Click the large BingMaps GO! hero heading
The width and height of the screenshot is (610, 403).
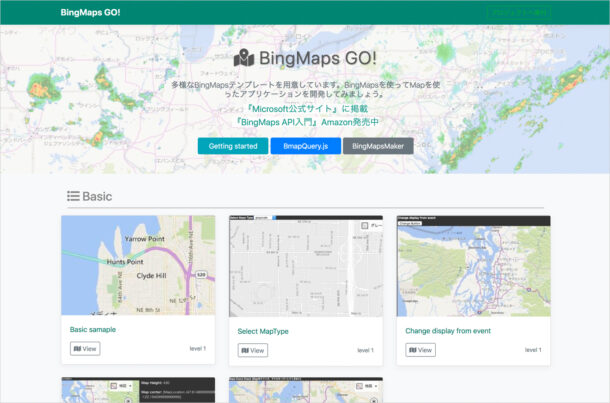click(x=317, y=58)
